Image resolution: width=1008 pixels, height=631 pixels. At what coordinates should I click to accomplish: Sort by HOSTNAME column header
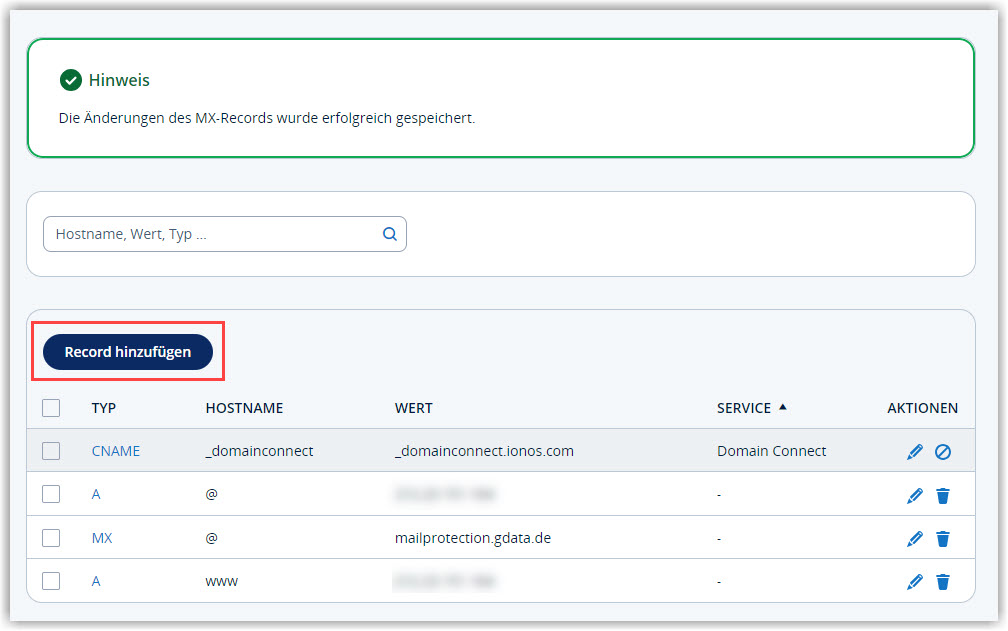coord(244,408)
